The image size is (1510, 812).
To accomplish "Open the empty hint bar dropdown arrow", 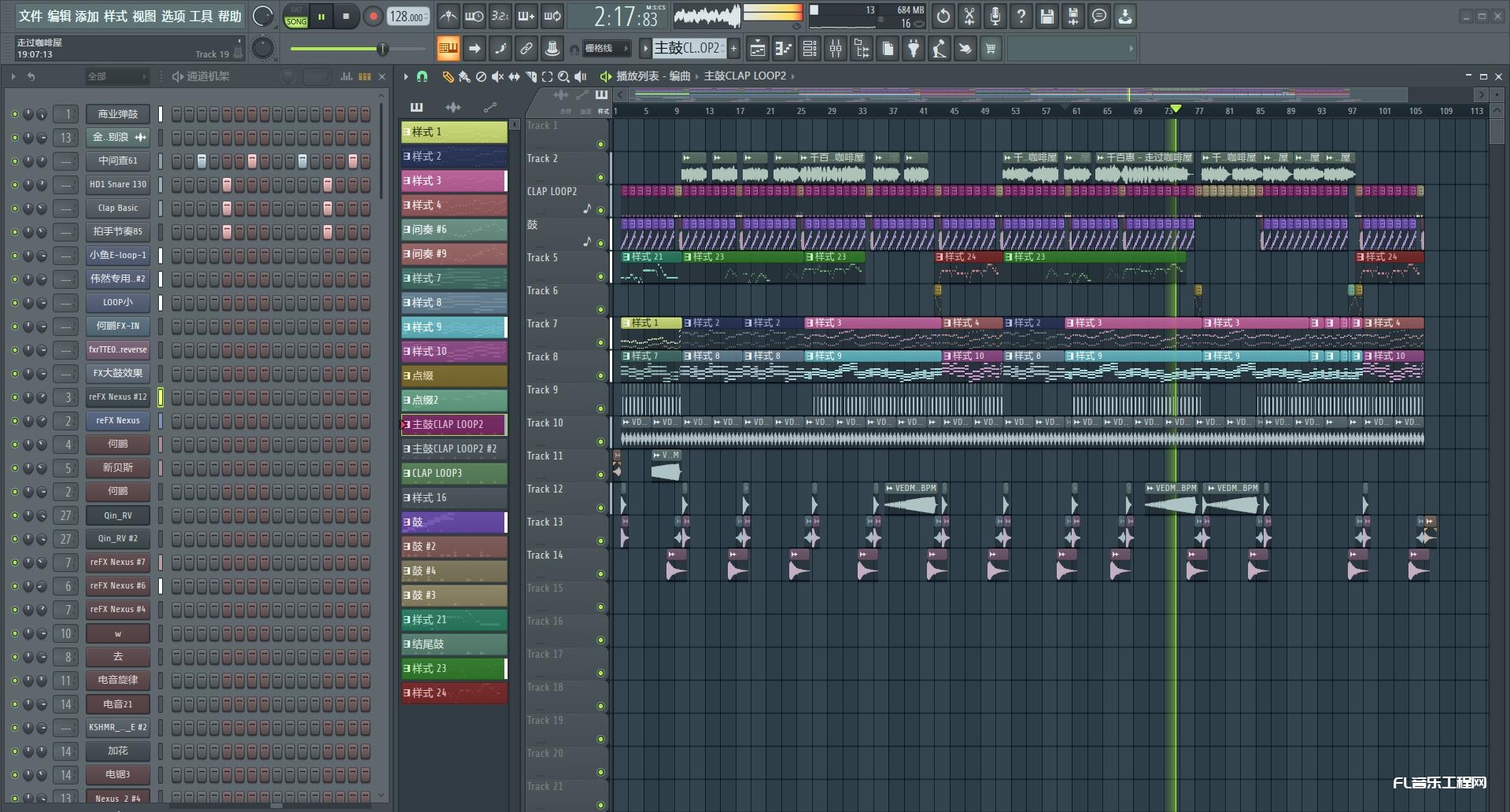I will [1131, 49].
